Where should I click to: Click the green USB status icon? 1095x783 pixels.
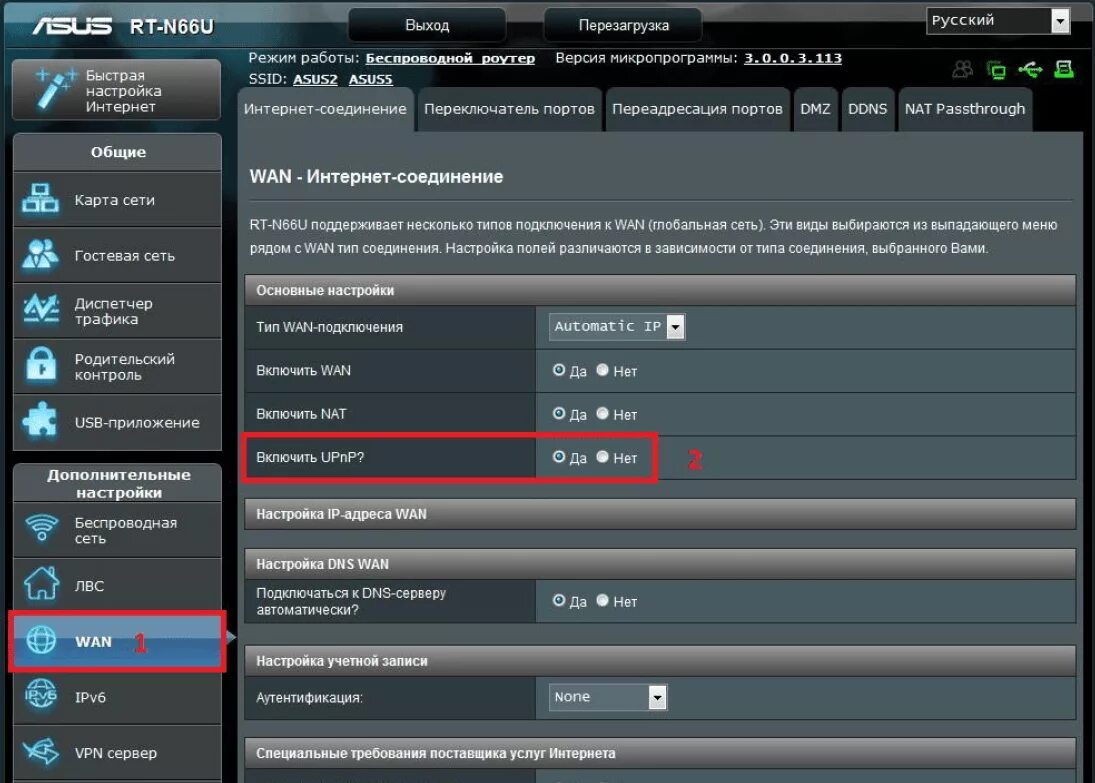(1030, 69)
